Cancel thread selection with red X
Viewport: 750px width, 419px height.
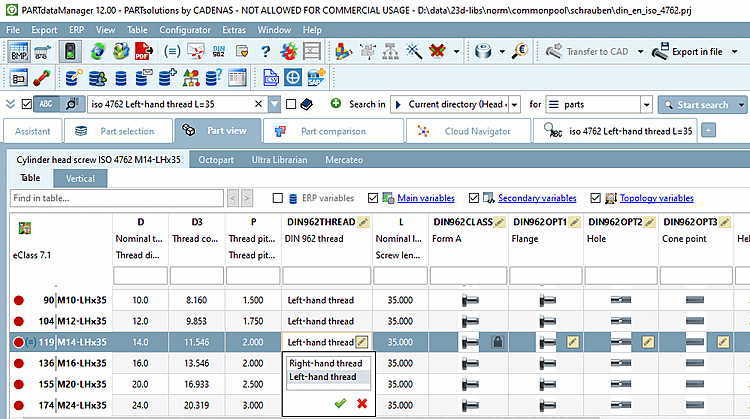(361, 403)
